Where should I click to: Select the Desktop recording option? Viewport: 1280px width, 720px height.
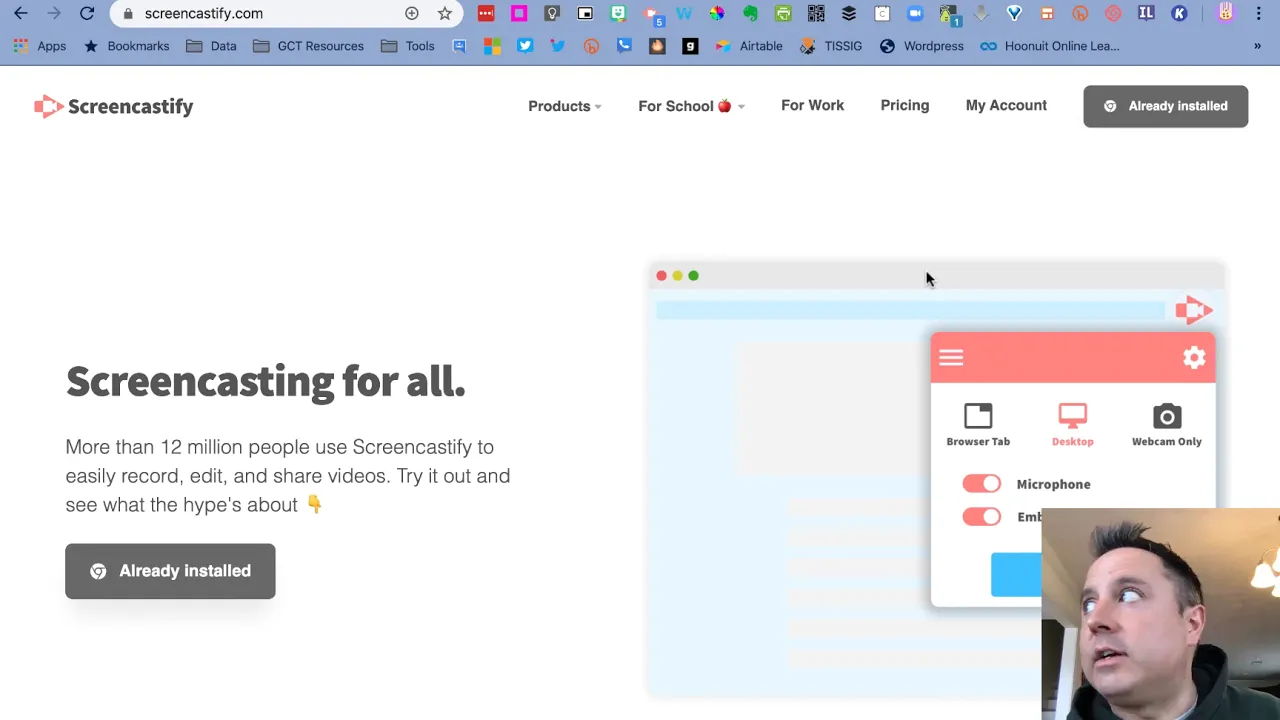coord(1072,424)
